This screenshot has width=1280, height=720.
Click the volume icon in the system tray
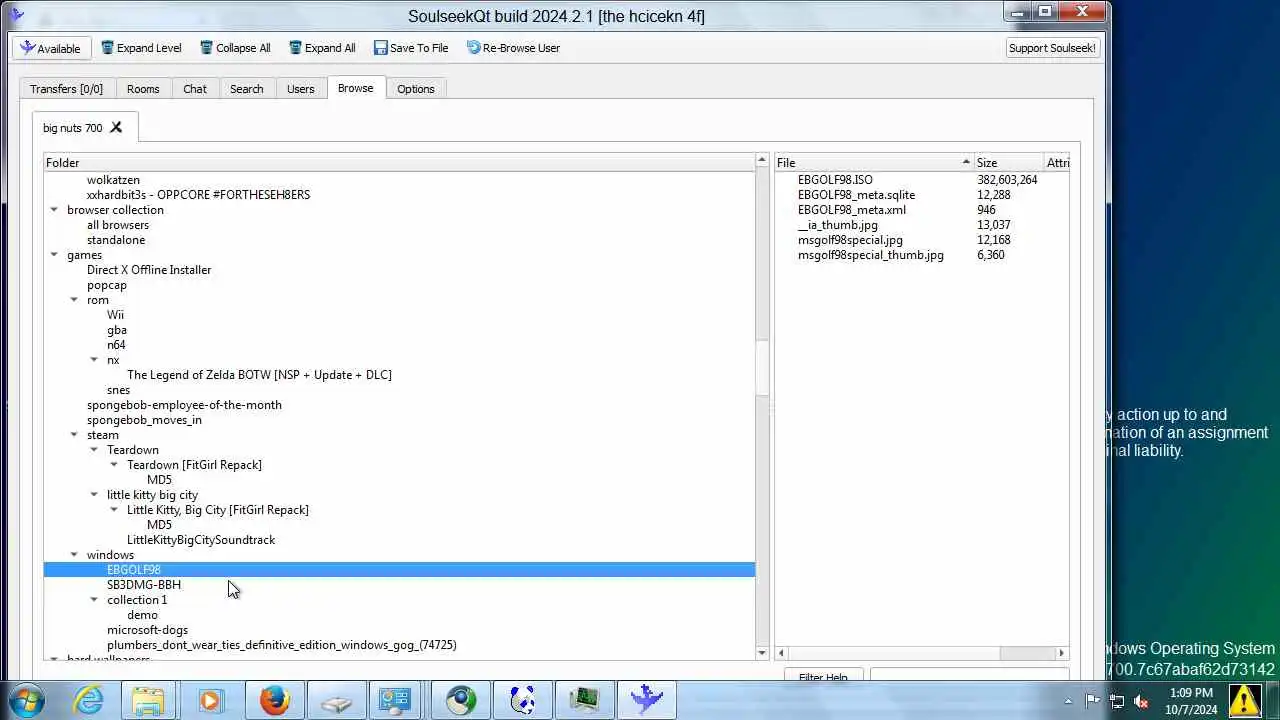[x=1141, y=701]
